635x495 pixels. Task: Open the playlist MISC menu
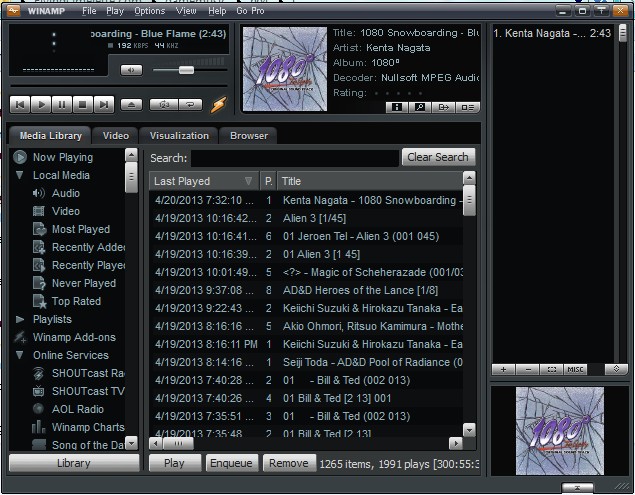[575, 369]
